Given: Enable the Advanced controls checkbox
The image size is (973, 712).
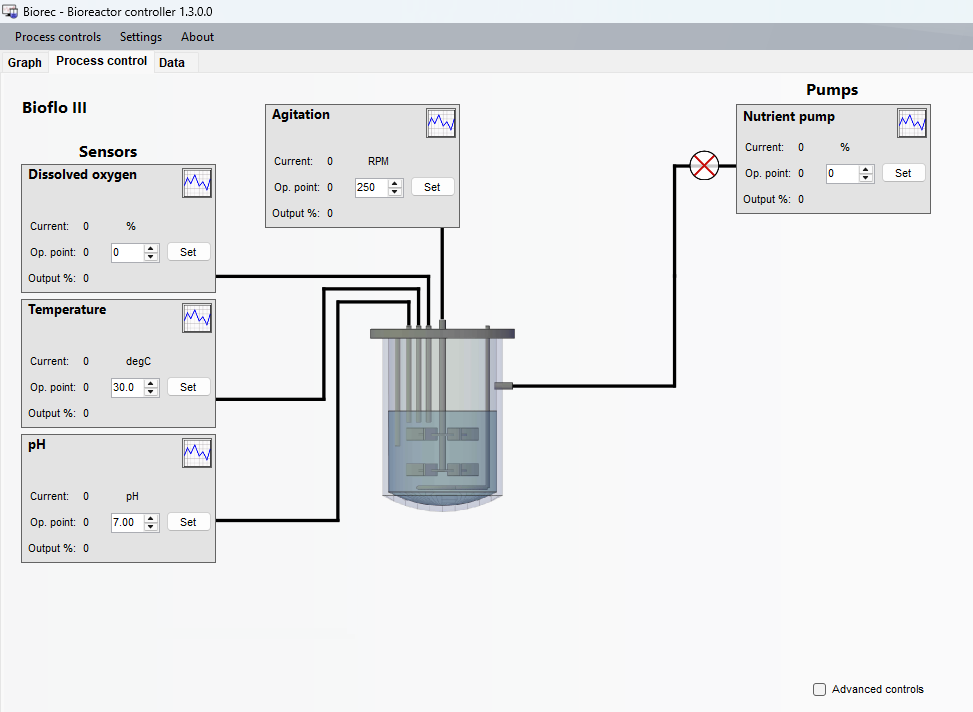Looking at the screenshot, I should [819, 689].
